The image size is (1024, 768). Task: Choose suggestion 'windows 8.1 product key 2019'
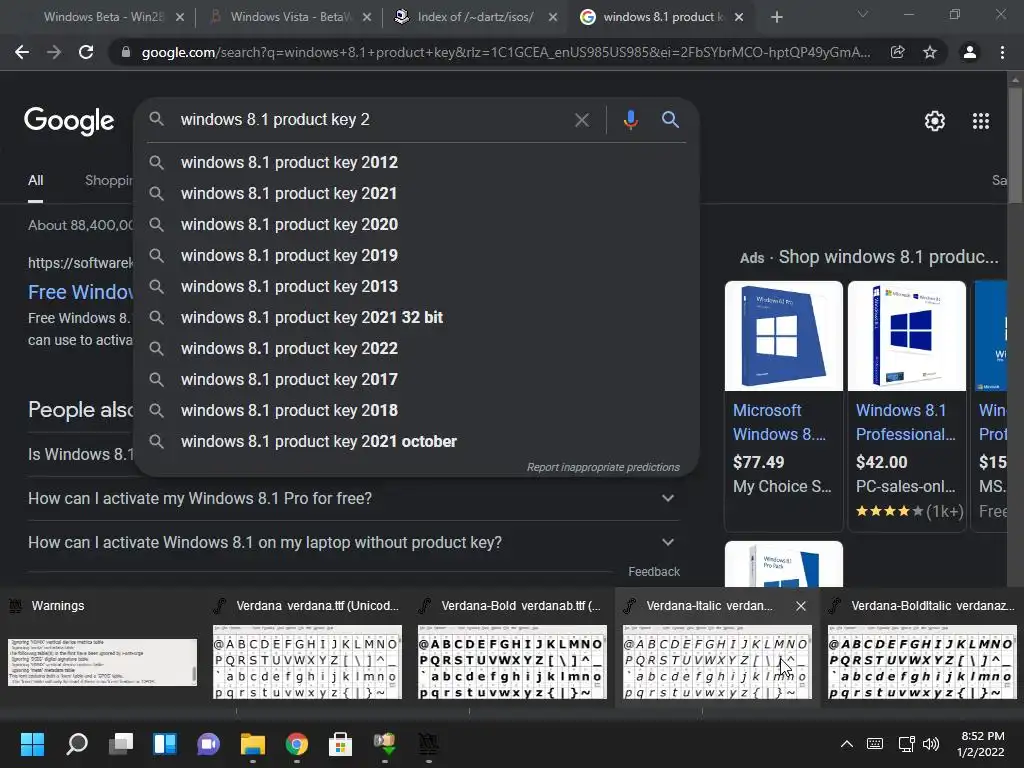tap(417, 255)
